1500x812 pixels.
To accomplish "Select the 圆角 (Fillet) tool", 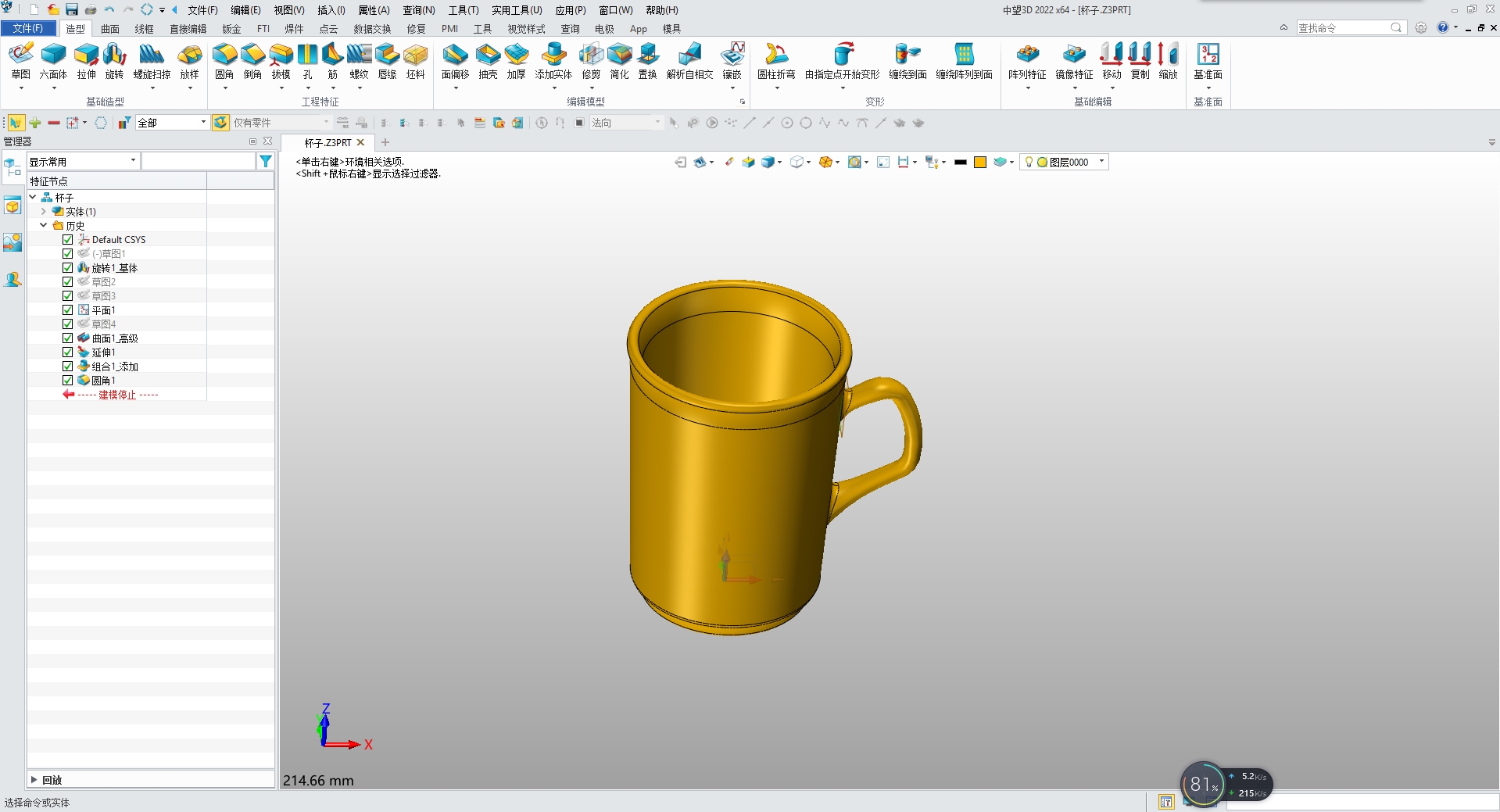I will point(224,63).
